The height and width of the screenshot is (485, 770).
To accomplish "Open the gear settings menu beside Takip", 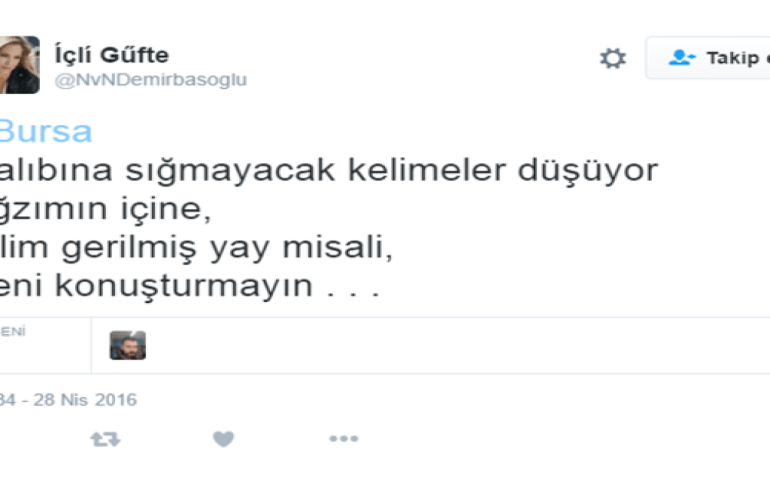I will click(x=613, y=58).
